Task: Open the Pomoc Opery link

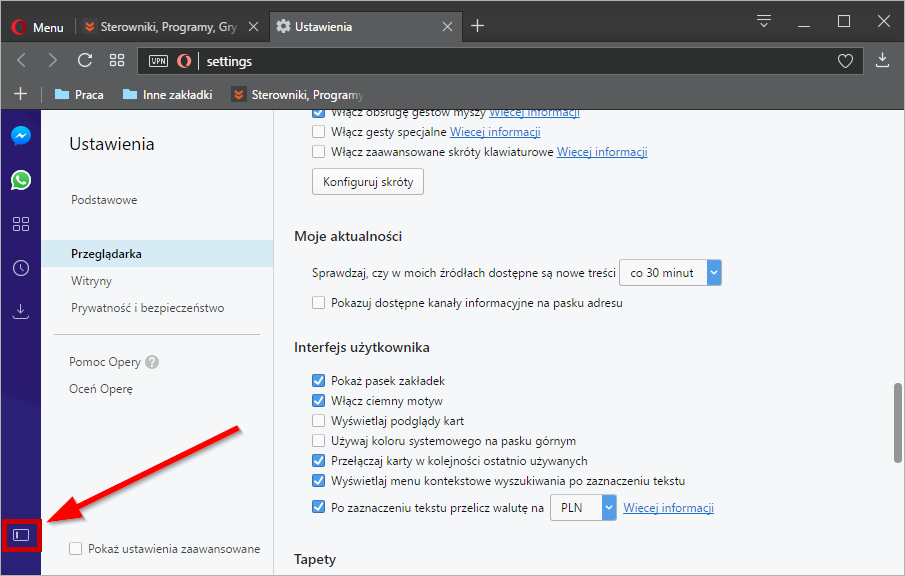Action: pyautogui.click(x=105, y=362)
